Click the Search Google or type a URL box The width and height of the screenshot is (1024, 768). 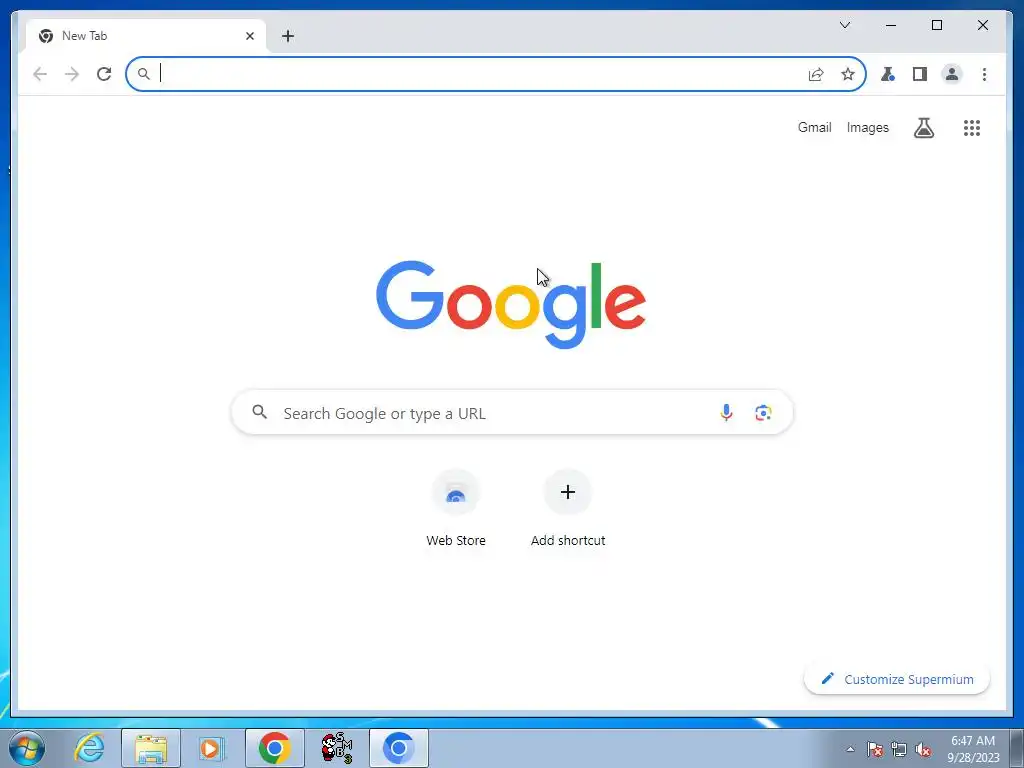(512, 413)
